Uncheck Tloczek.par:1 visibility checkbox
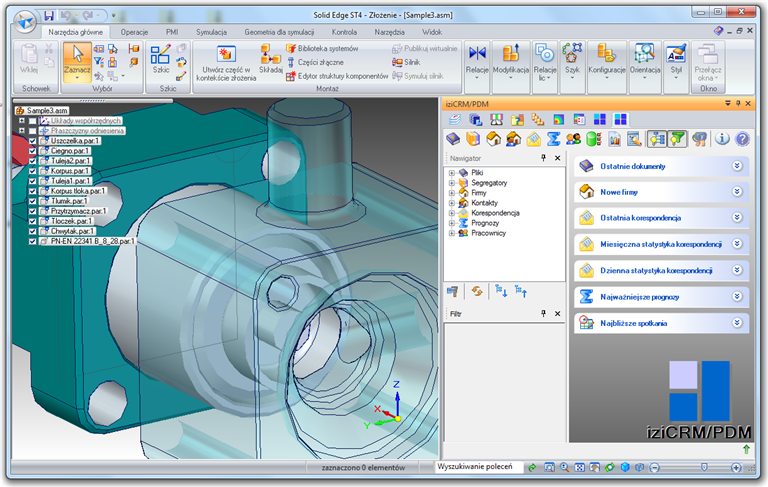 pos(32,221)
